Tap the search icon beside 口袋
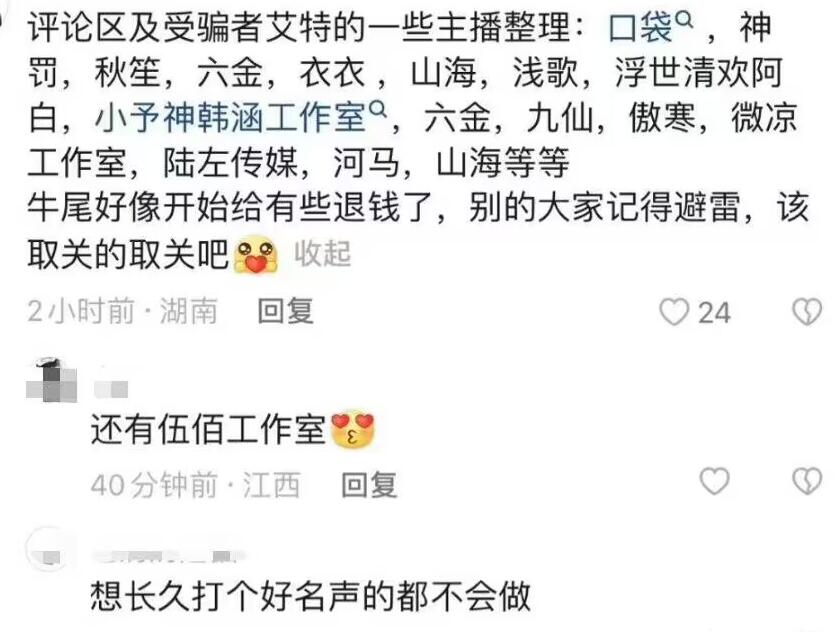 (x=684, y=20)
